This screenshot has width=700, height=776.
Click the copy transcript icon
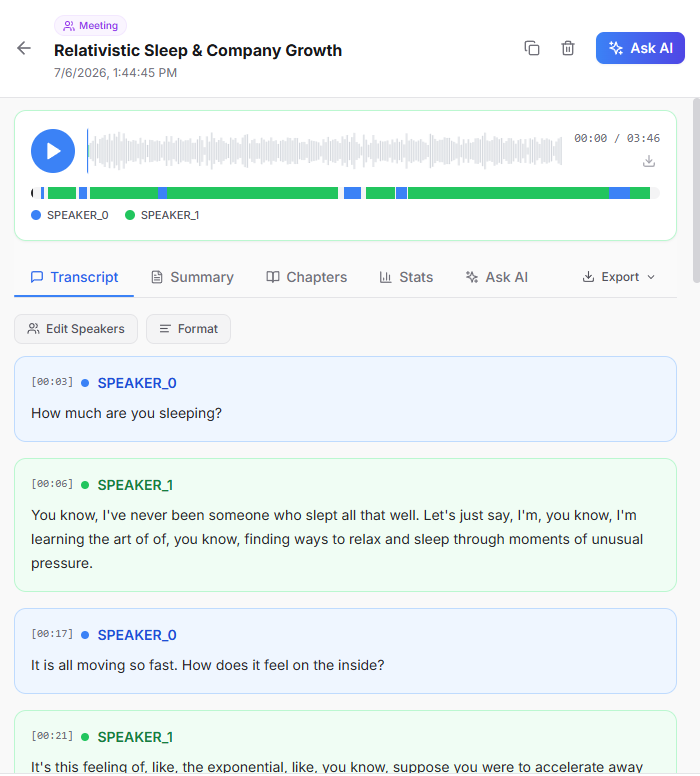tap(532, 48)
